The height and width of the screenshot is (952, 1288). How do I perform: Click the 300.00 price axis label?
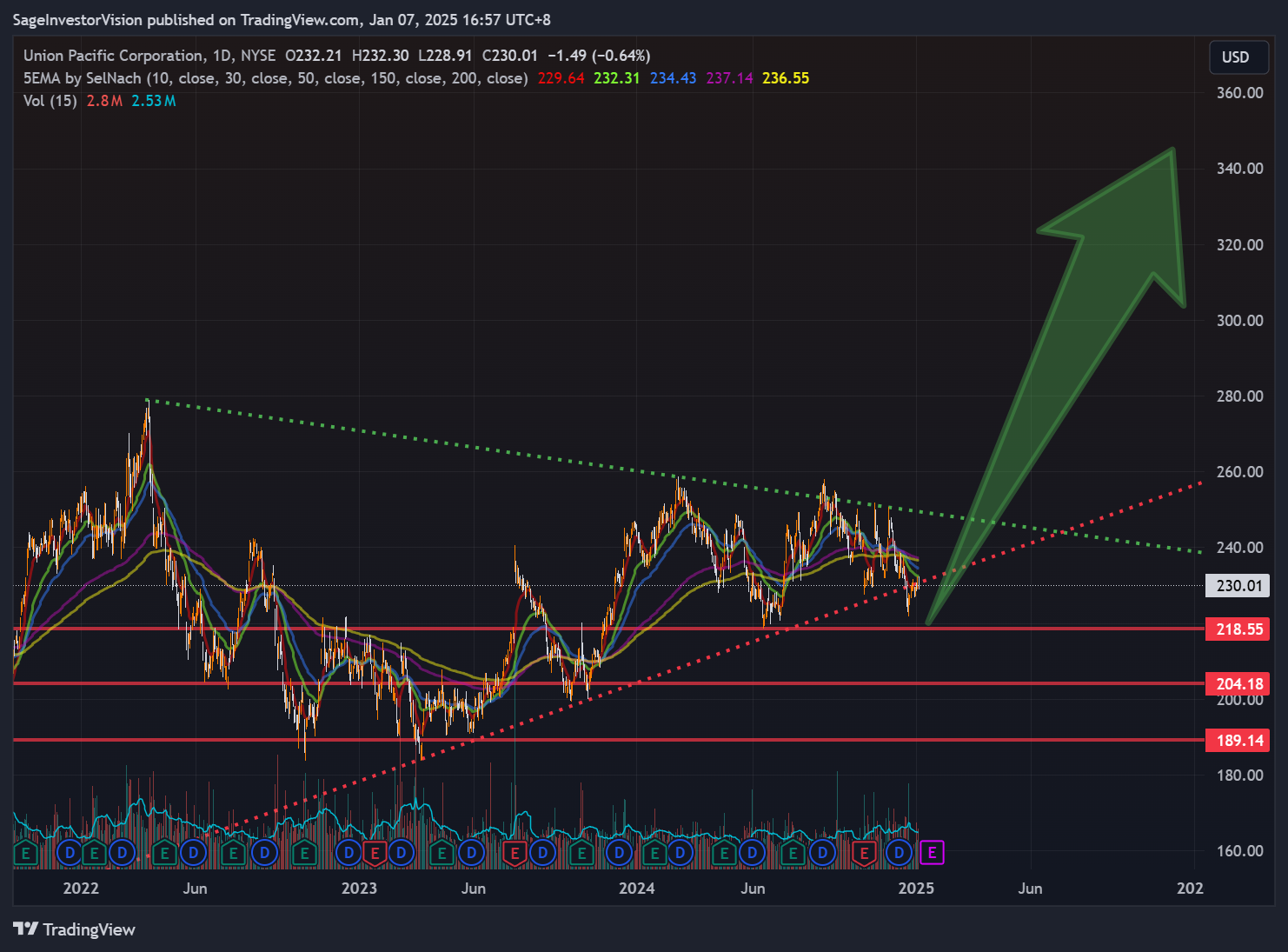tap(1239, 321)
